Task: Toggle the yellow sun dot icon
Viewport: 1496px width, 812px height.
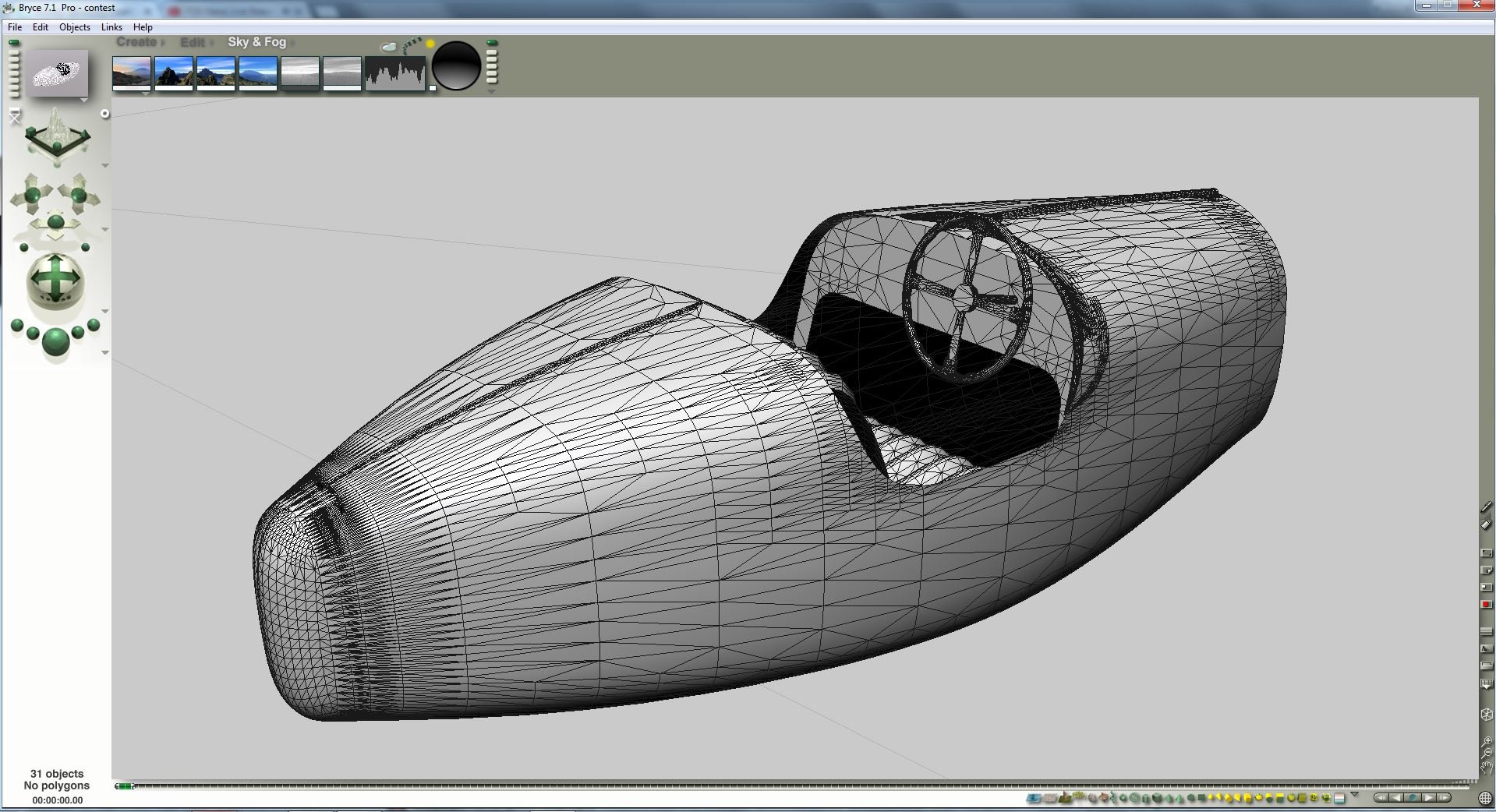Action: 430,44
